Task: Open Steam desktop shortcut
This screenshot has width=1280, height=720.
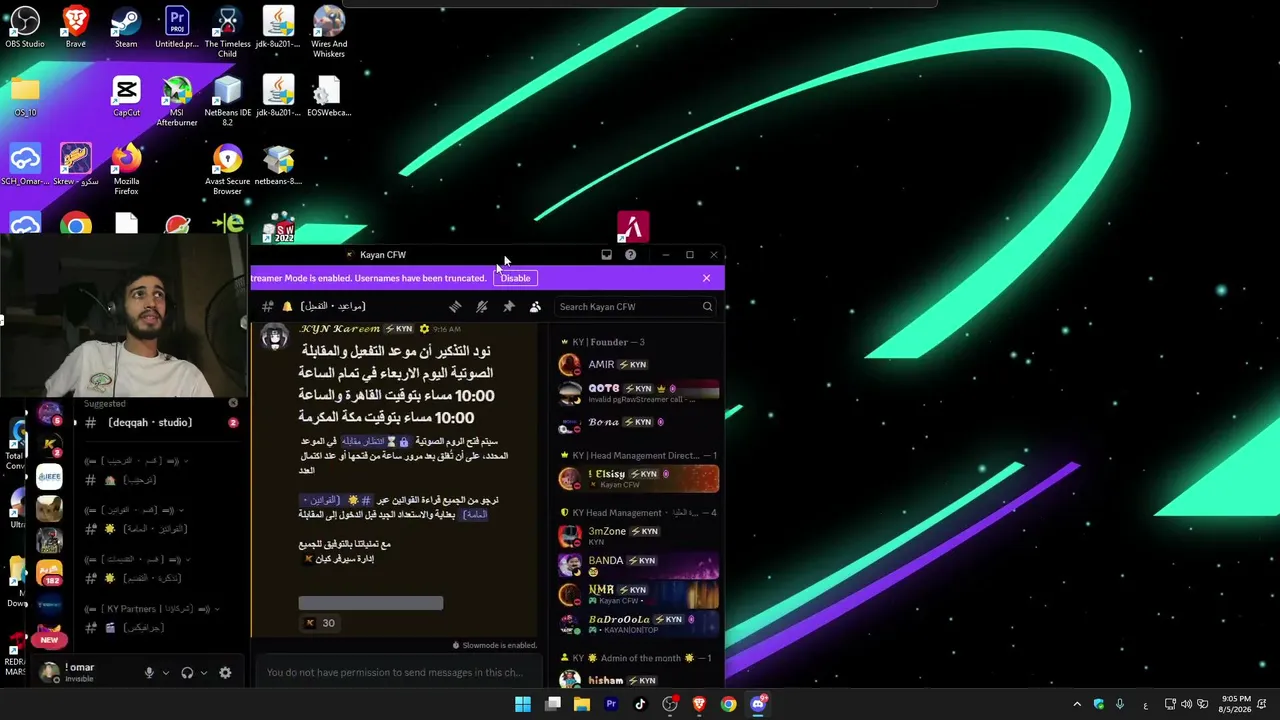Action: click(126, 27)
